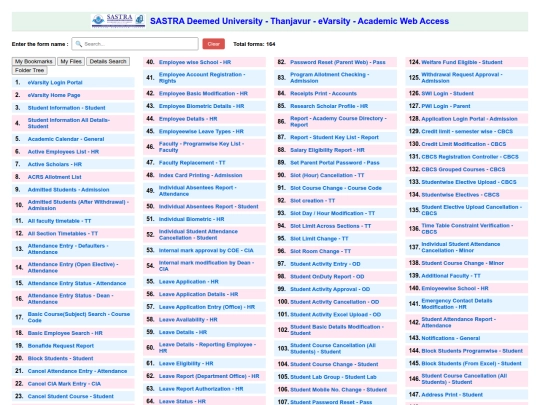Open Notifications - General
This screenshot has width=540, height=405.
[x=450, y=338]
